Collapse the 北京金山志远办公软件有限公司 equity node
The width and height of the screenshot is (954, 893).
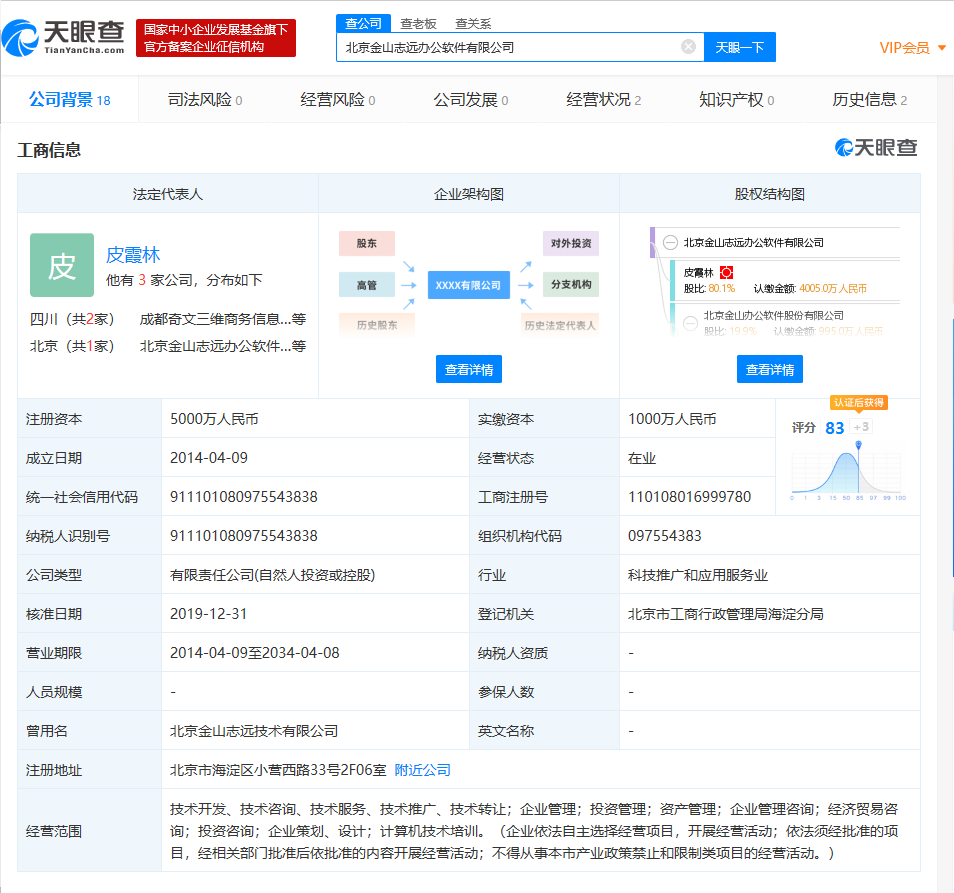670,243
